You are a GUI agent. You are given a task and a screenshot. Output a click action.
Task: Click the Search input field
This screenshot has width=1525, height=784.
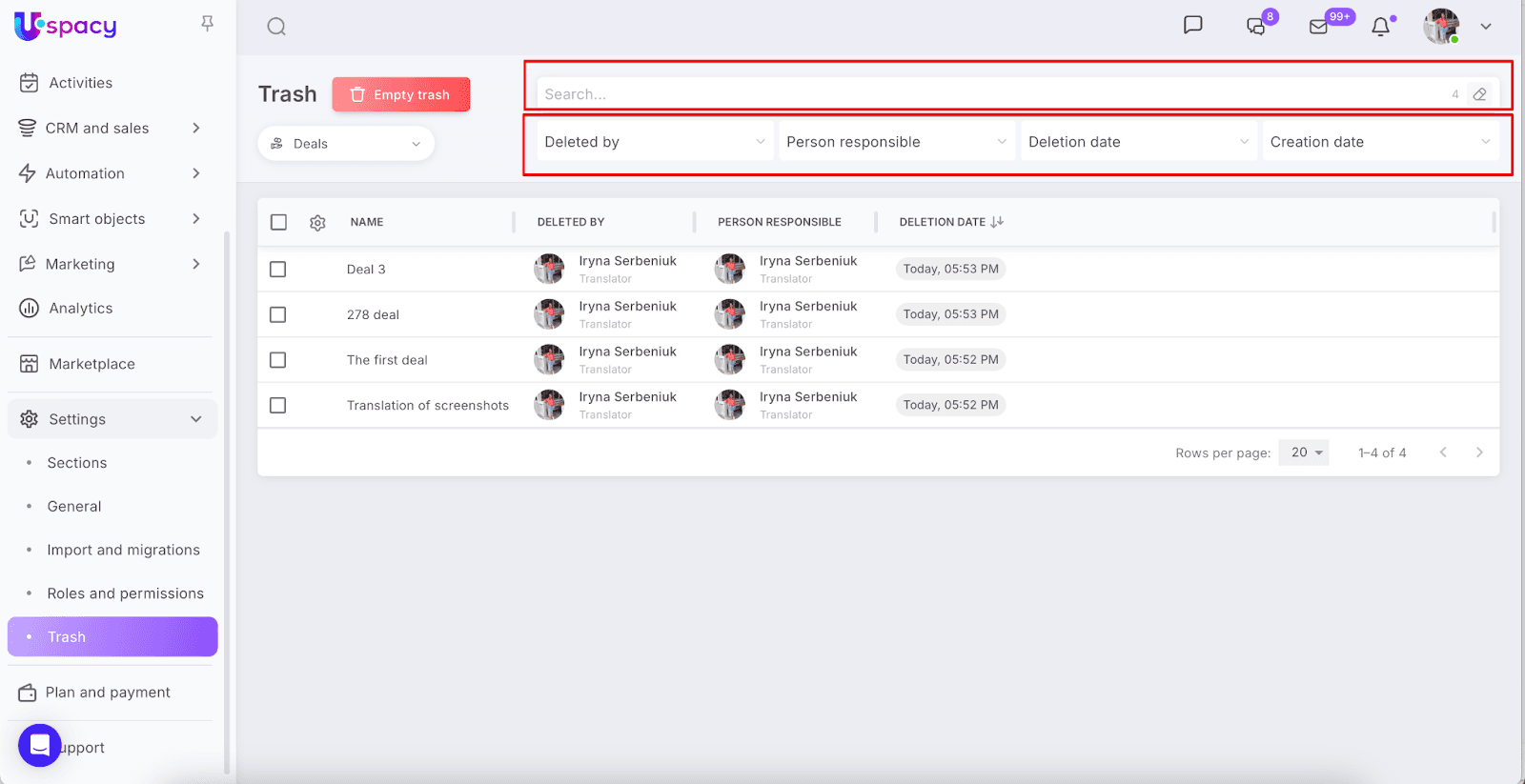991,94
